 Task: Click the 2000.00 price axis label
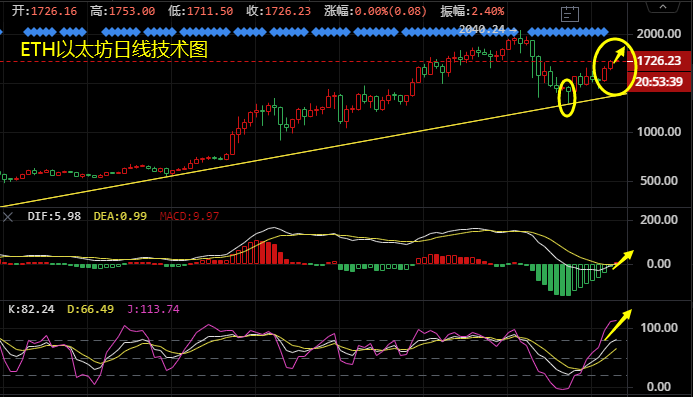(659, 34)
